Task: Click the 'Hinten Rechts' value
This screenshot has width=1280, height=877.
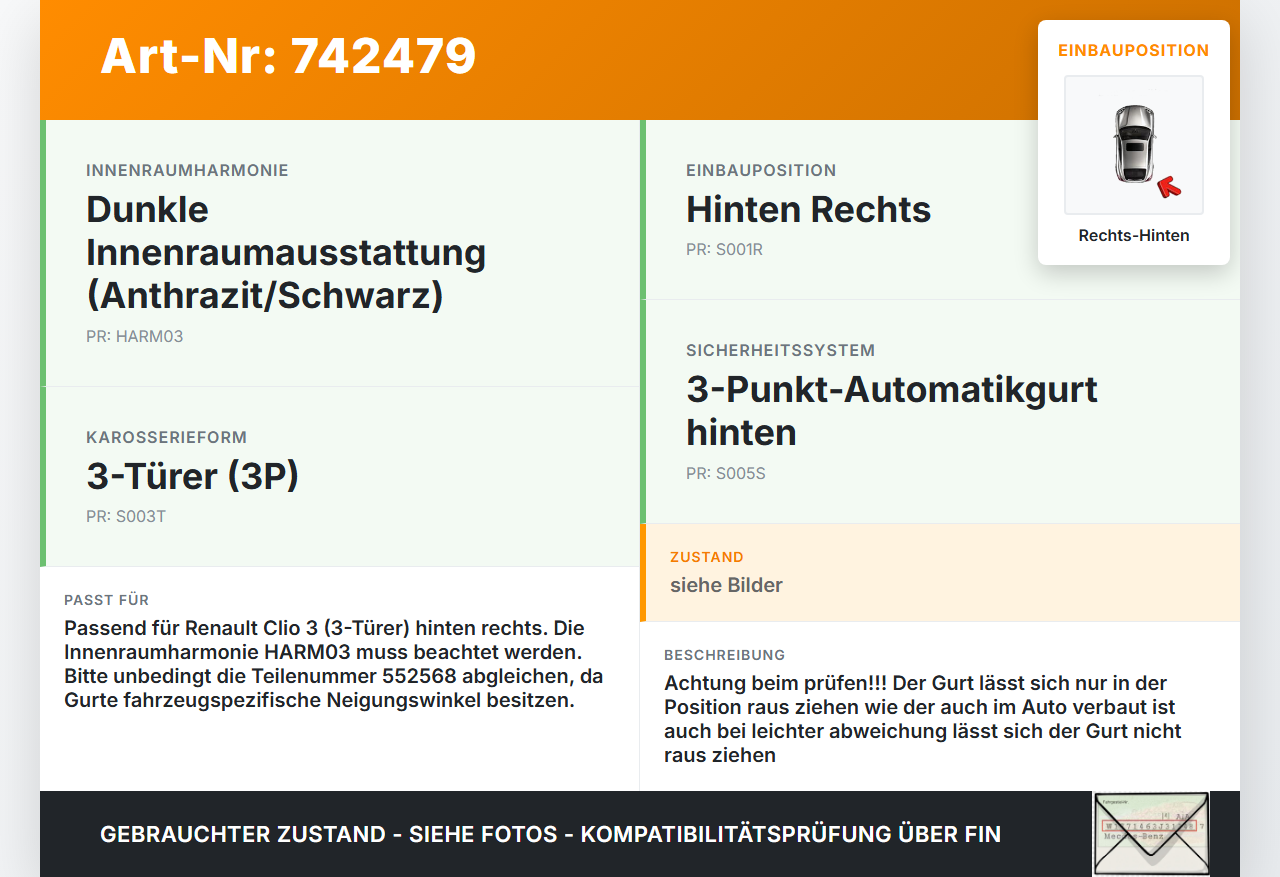Action: [809, 209]
